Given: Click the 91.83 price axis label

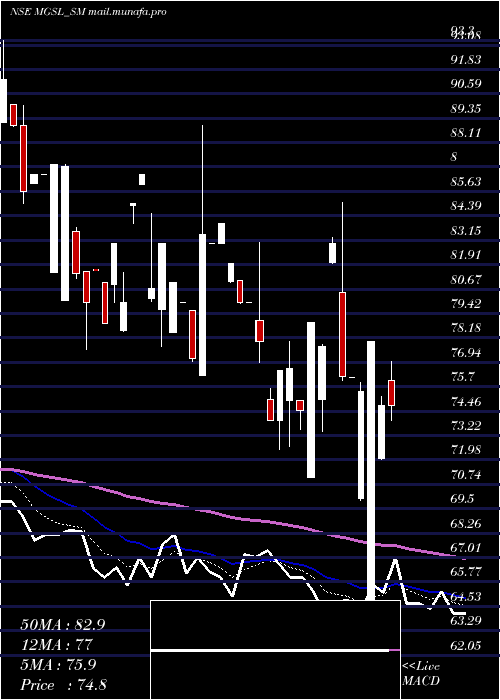Looking at the screenshot, I should 466,59.
